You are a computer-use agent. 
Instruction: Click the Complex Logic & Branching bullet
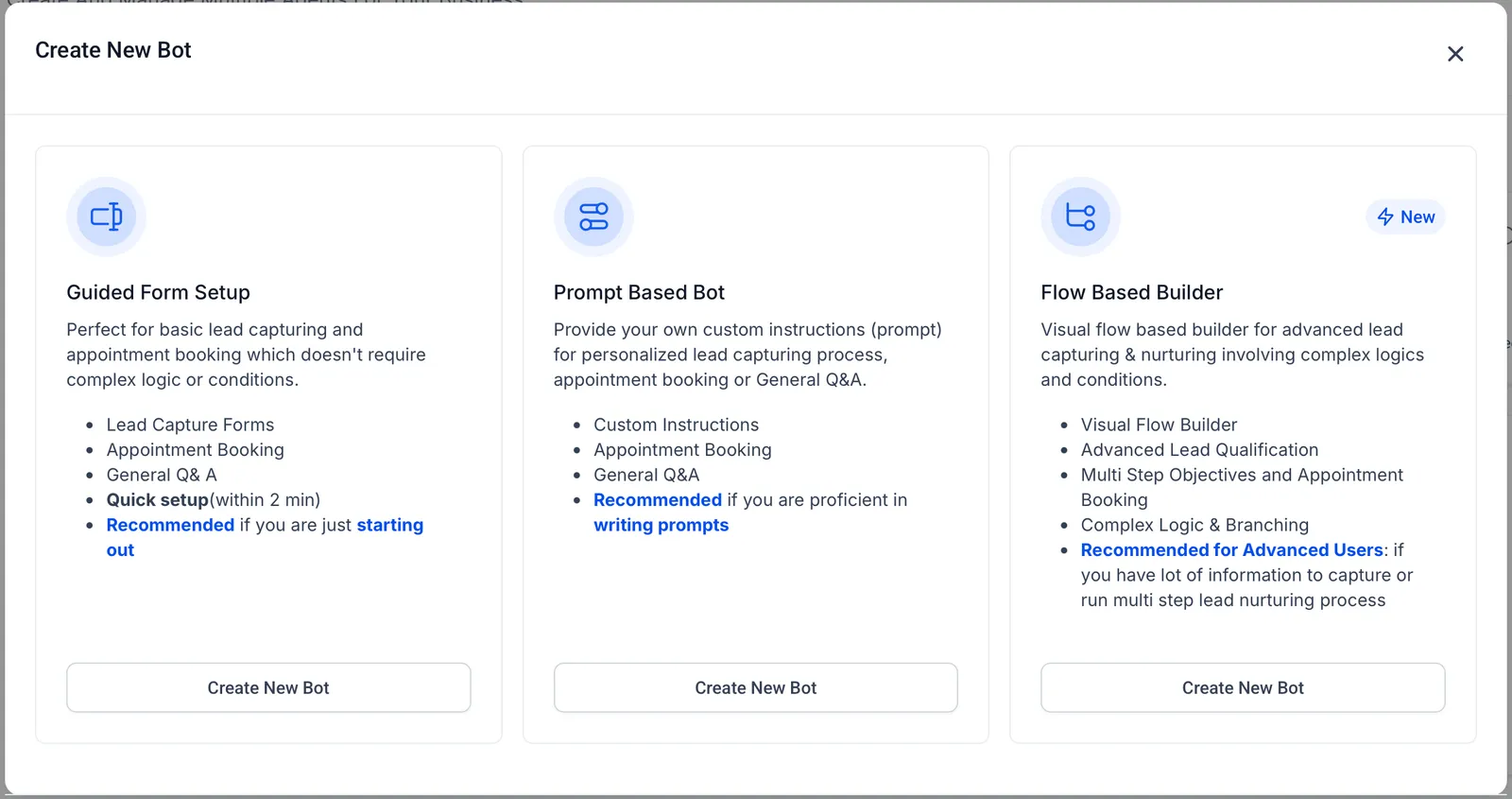1194,525
